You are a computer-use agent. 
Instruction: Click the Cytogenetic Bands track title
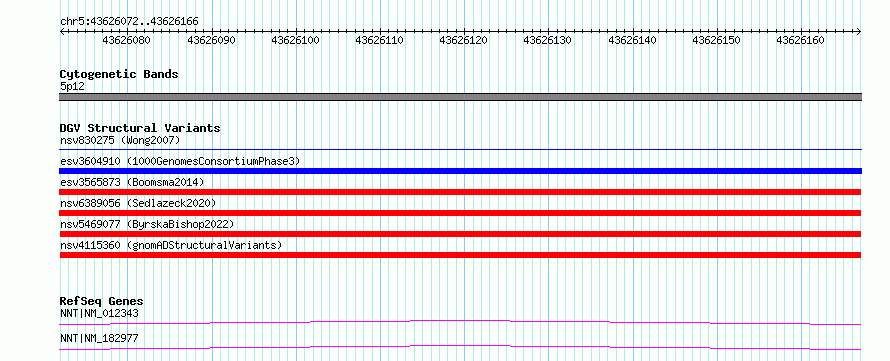click(119, 74)
